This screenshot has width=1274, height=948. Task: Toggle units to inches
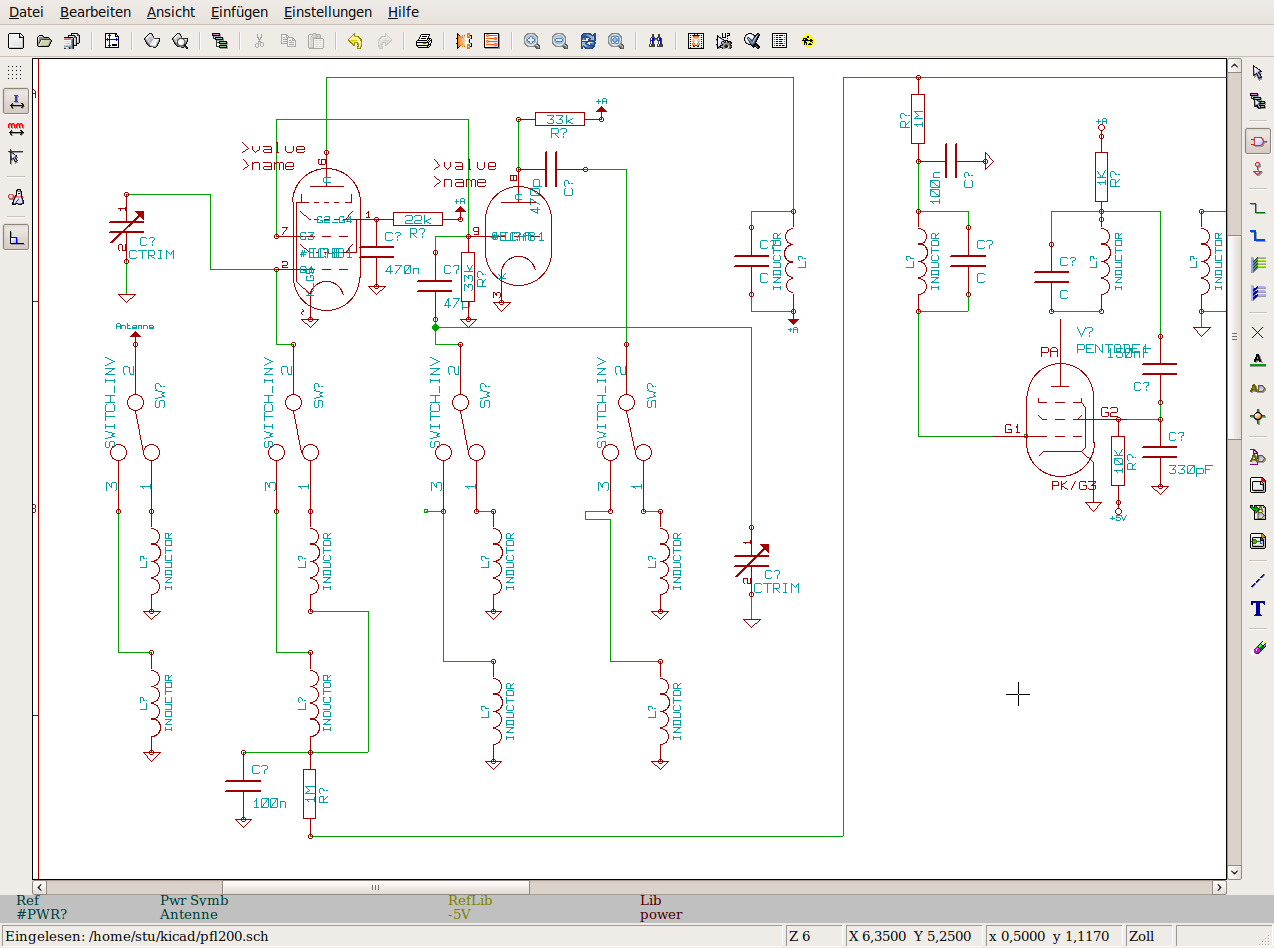tap(15, 101)
